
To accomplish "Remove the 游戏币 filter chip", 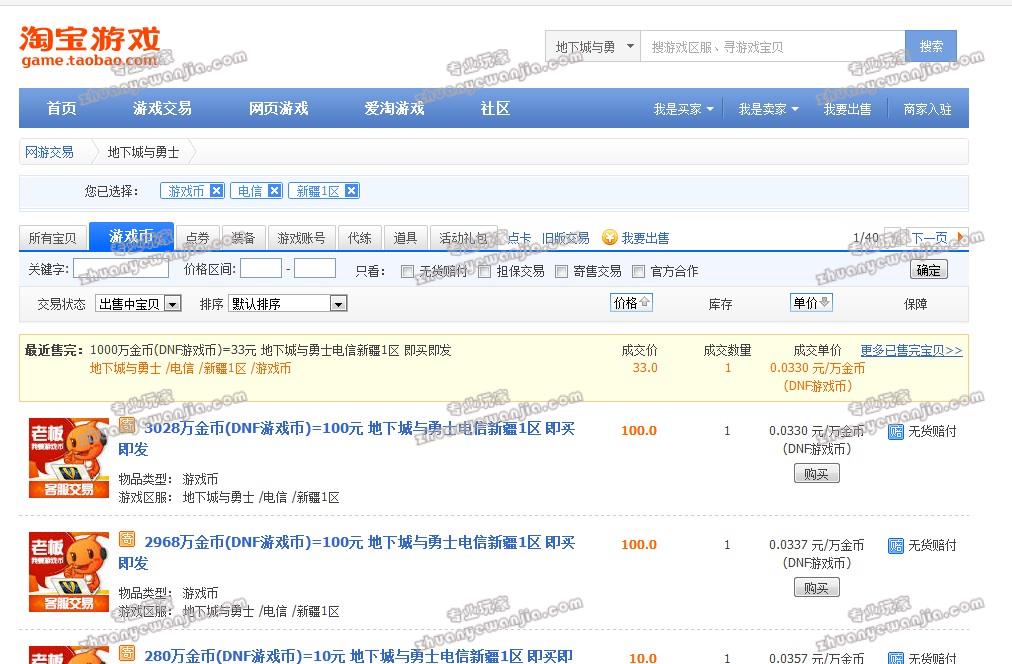I will pyautogui.click(x=217, y=191).
